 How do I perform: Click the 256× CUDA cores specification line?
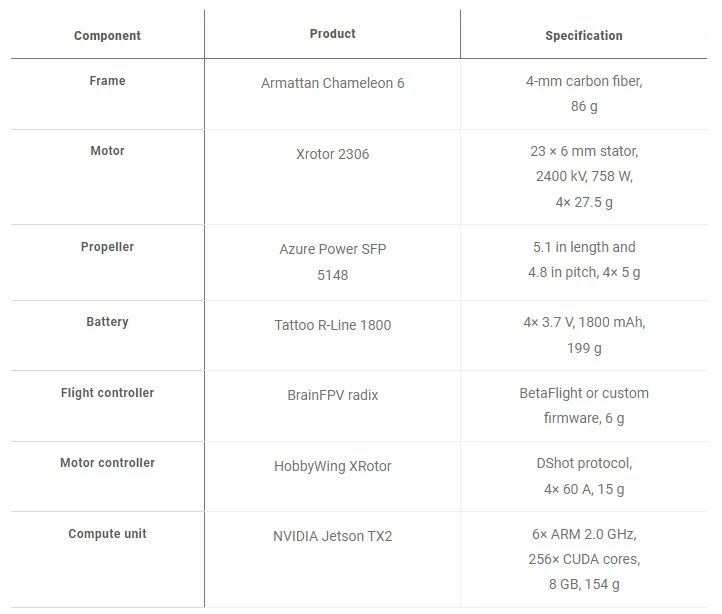point(583,559)
